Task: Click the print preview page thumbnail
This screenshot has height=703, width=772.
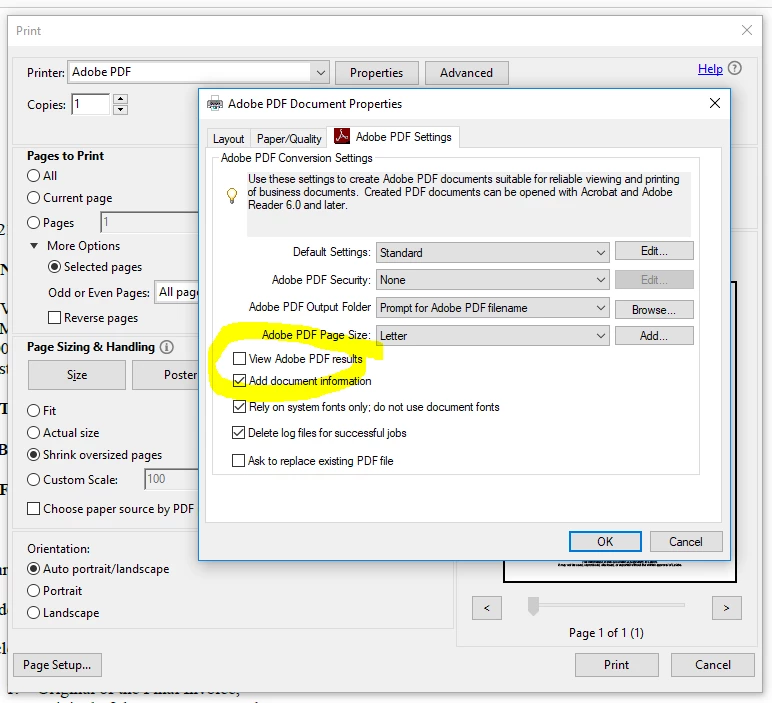Action: 620,570
